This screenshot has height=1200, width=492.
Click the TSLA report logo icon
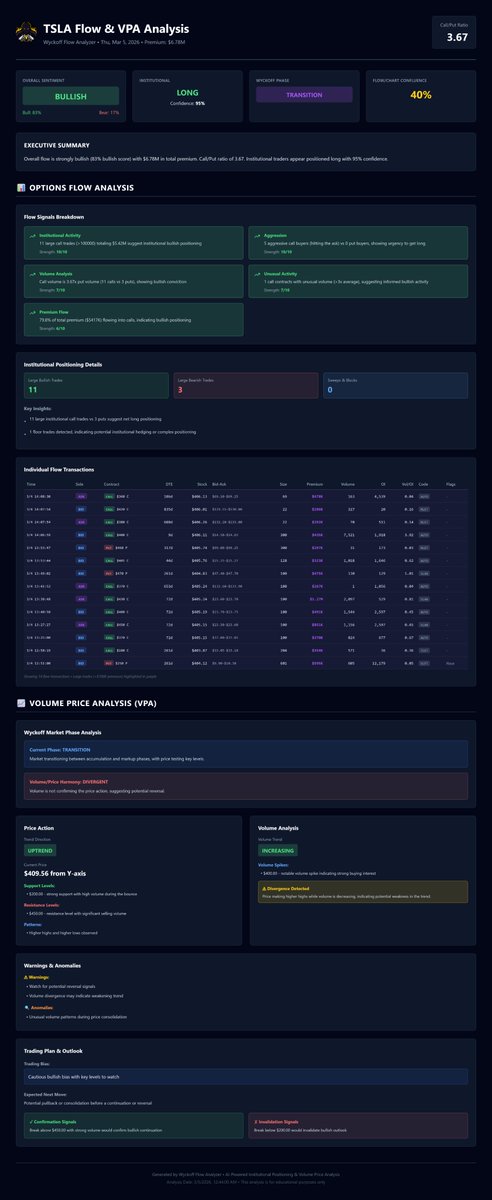tap(26, 33)
